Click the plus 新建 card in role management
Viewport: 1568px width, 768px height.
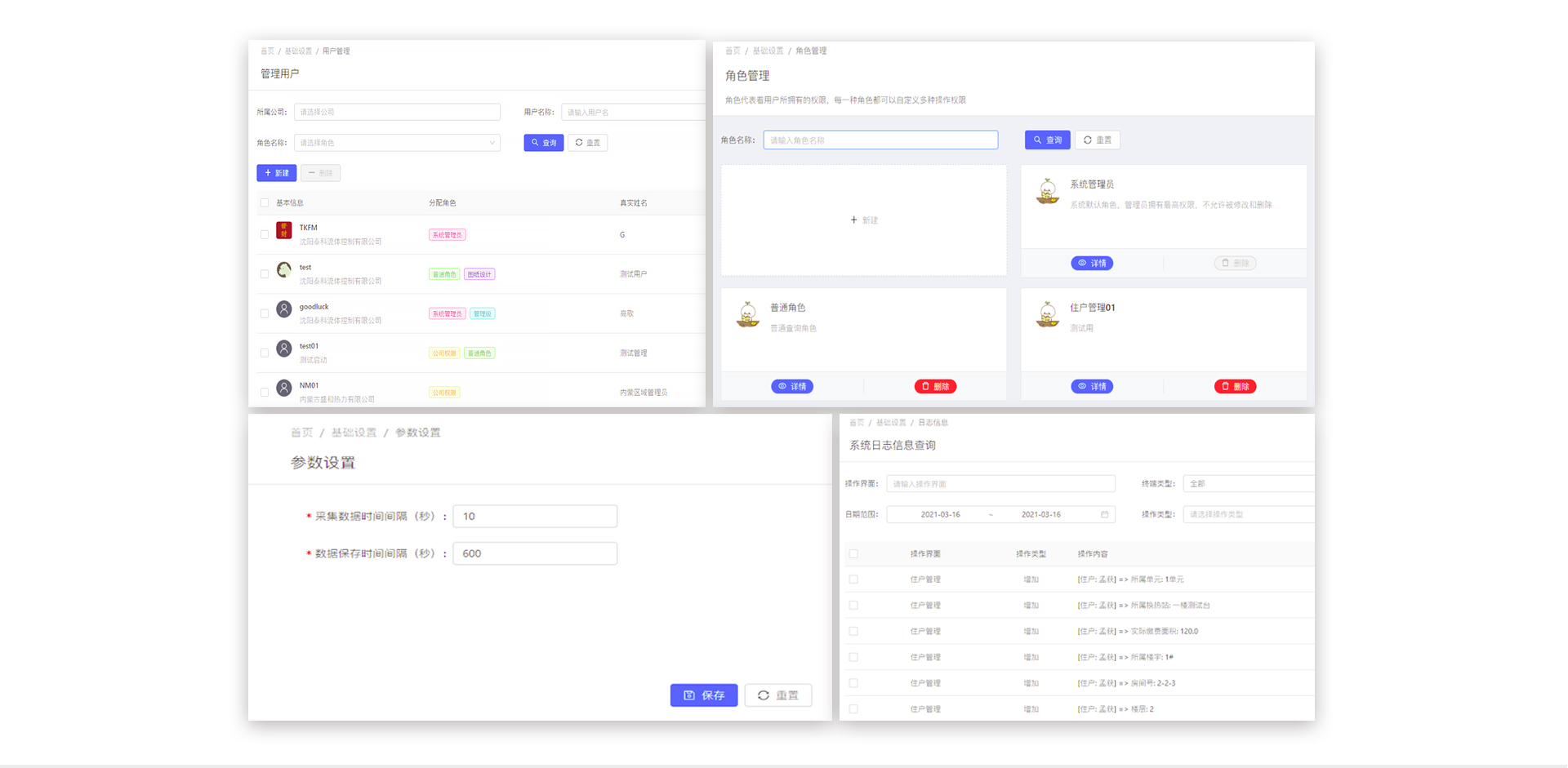coord(863,220)
